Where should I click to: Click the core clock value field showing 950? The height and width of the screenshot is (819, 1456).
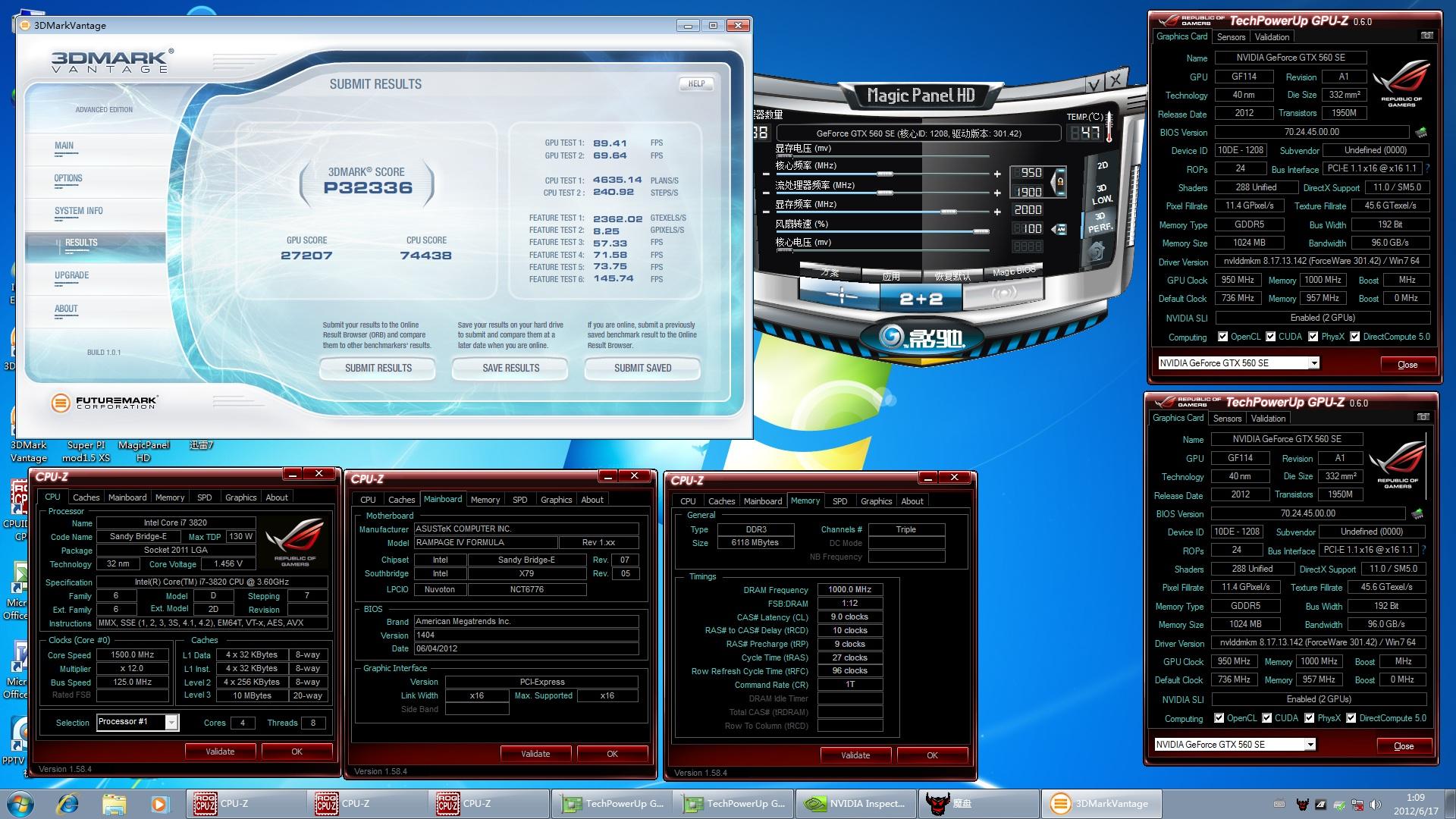[1029, 173]
